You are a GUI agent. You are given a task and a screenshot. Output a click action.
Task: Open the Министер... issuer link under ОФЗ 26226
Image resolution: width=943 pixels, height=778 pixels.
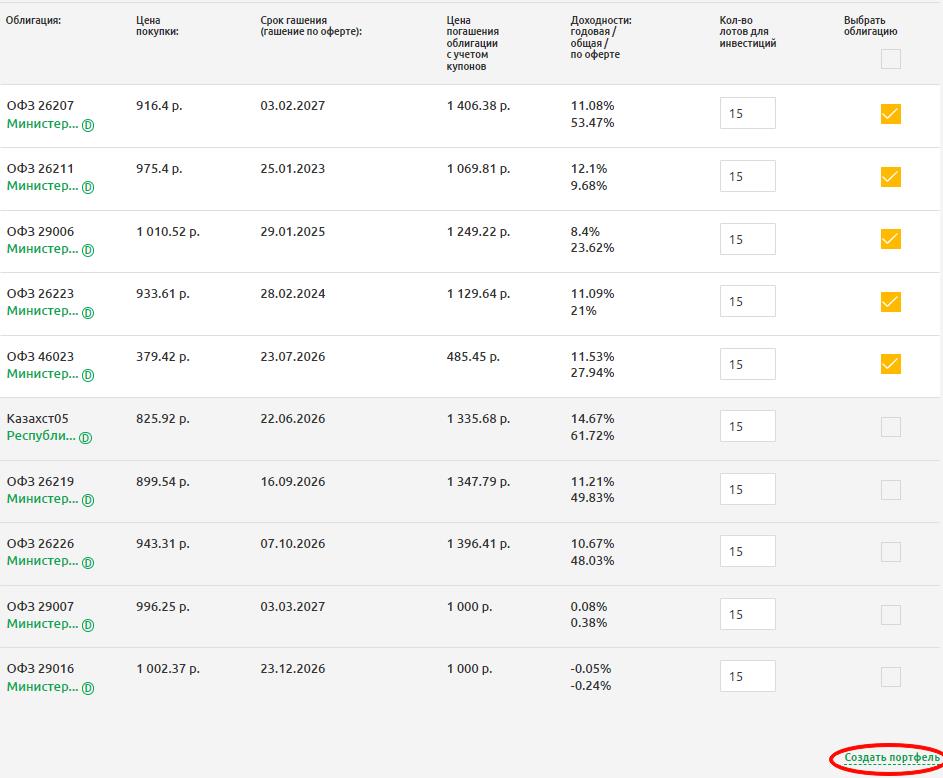point(42,561)
